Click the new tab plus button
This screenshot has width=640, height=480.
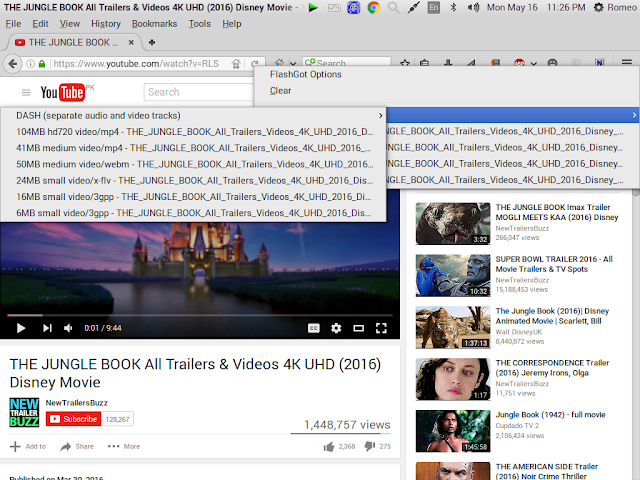(x=152, y=42)
